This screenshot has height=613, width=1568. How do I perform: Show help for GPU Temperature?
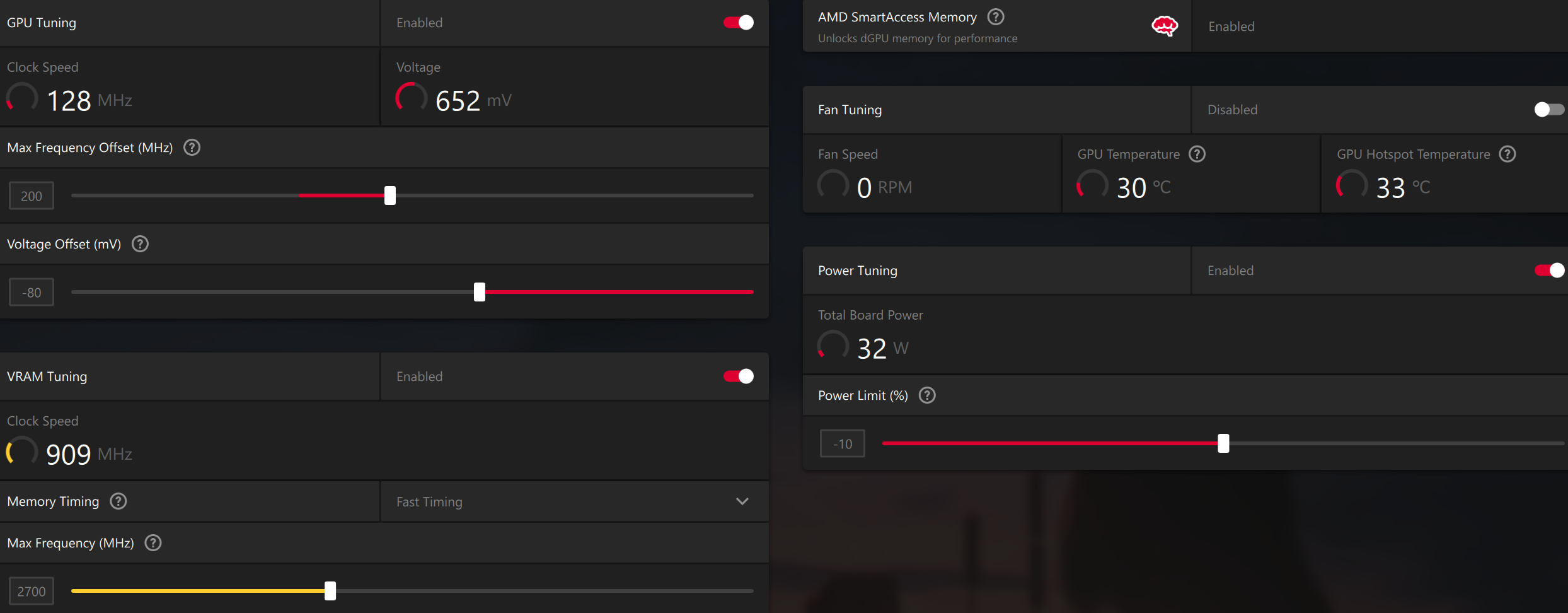pos(1197,154)
